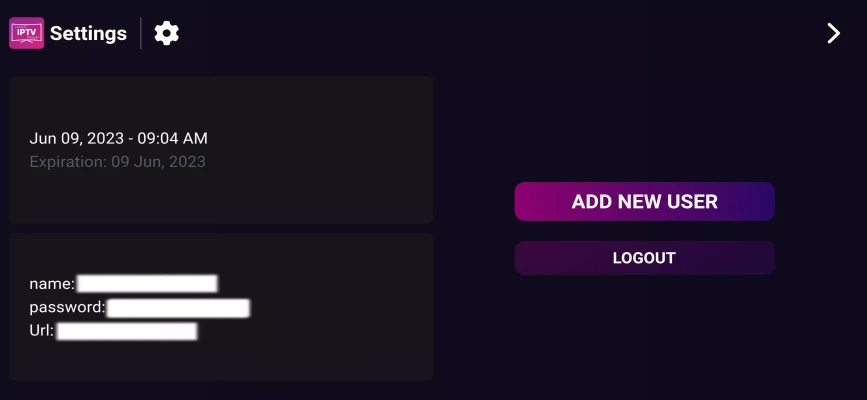Click the pink IPTV app logo
Screen dimensions: 867x400
[x=27, y=33]
